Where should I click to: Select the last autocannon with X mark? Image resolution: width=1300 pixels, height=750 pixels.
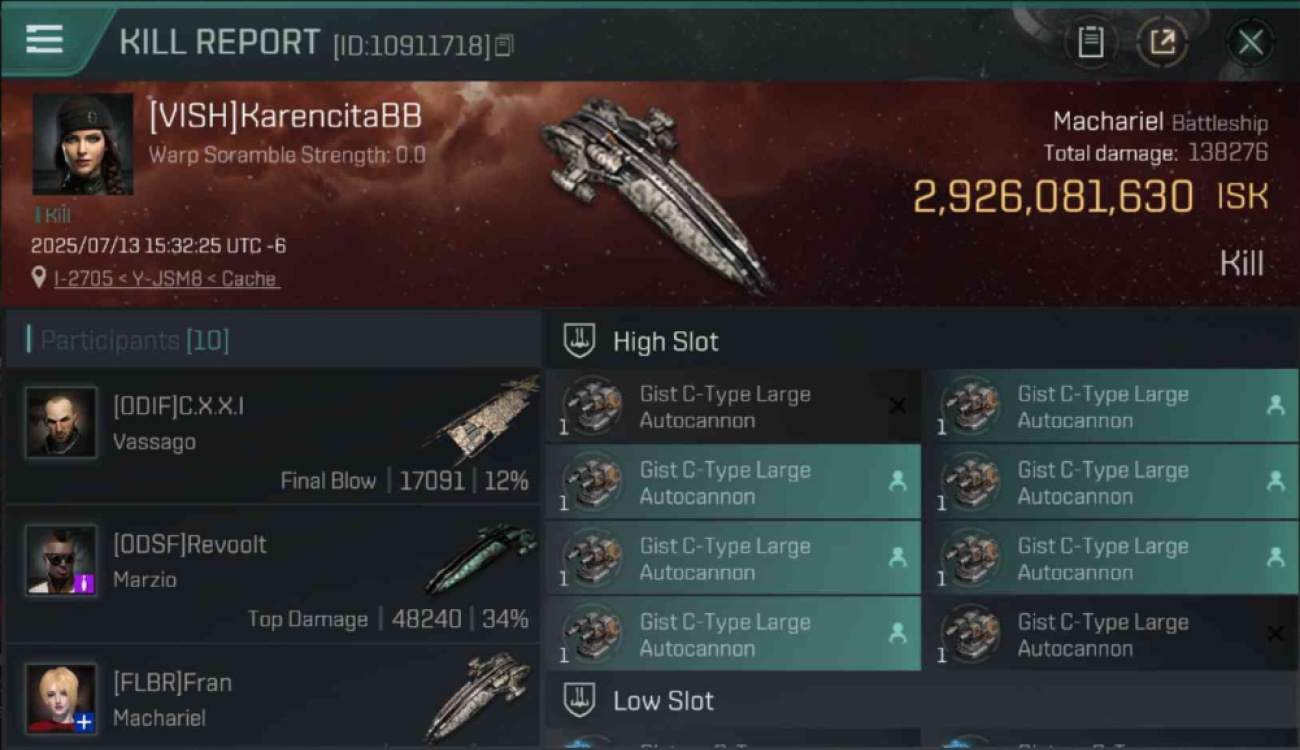[1110, 634]
